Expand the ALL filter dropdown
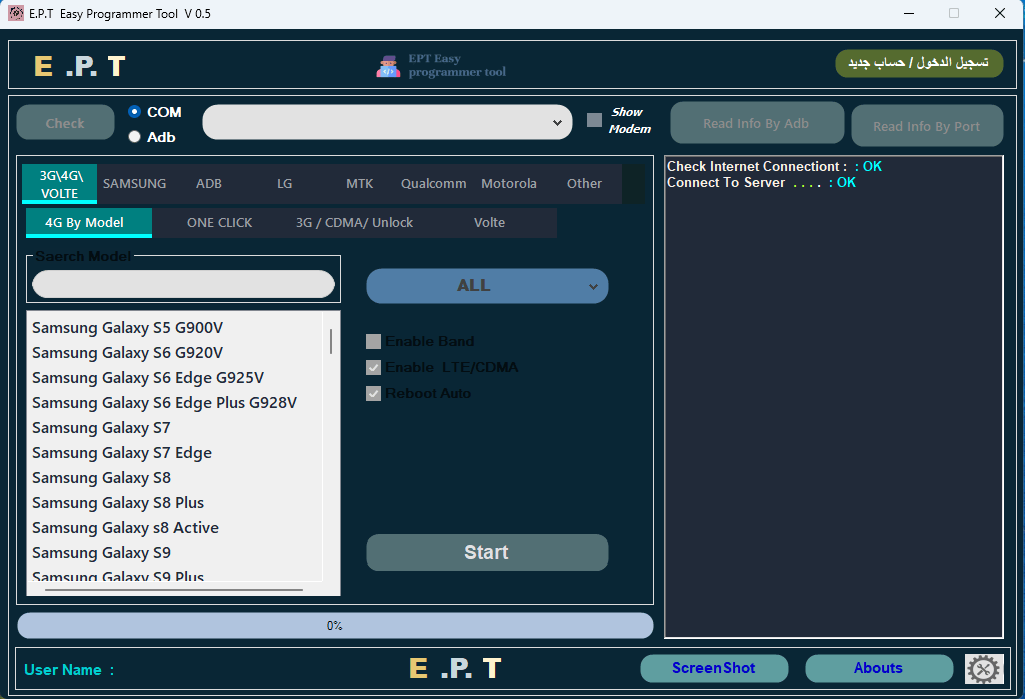 click(486, 286)
